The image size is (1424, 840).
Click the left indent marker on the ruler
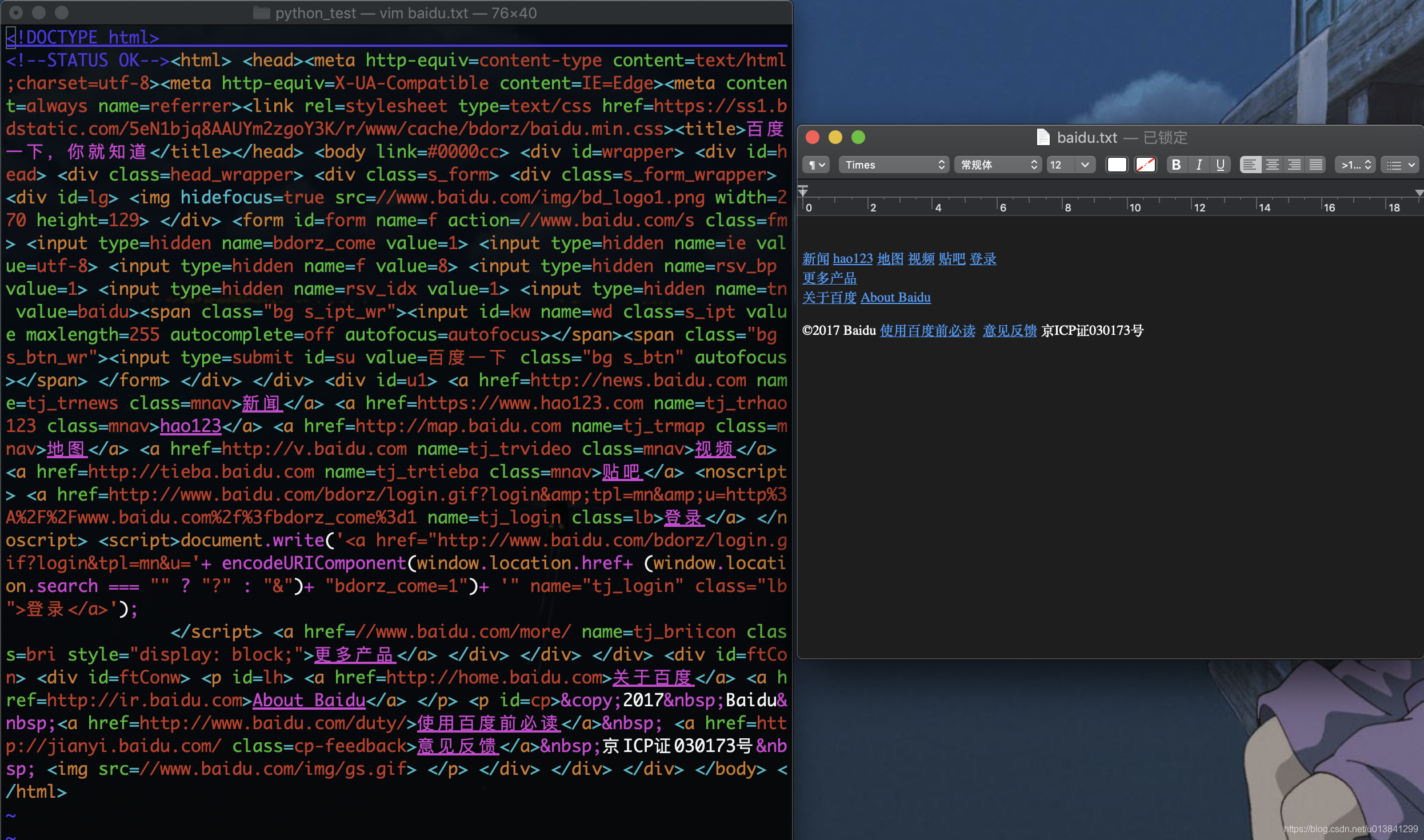803,191
